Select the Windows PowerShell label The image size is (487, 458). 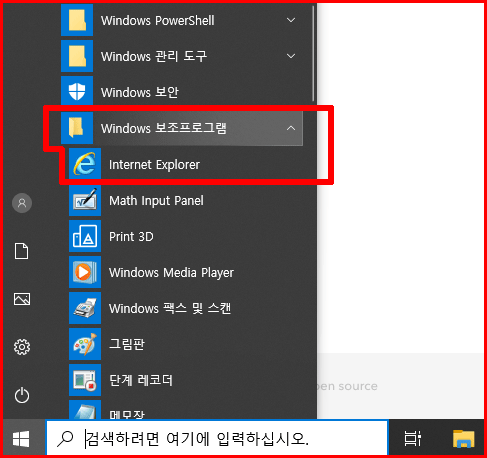(x=158, y=21)
